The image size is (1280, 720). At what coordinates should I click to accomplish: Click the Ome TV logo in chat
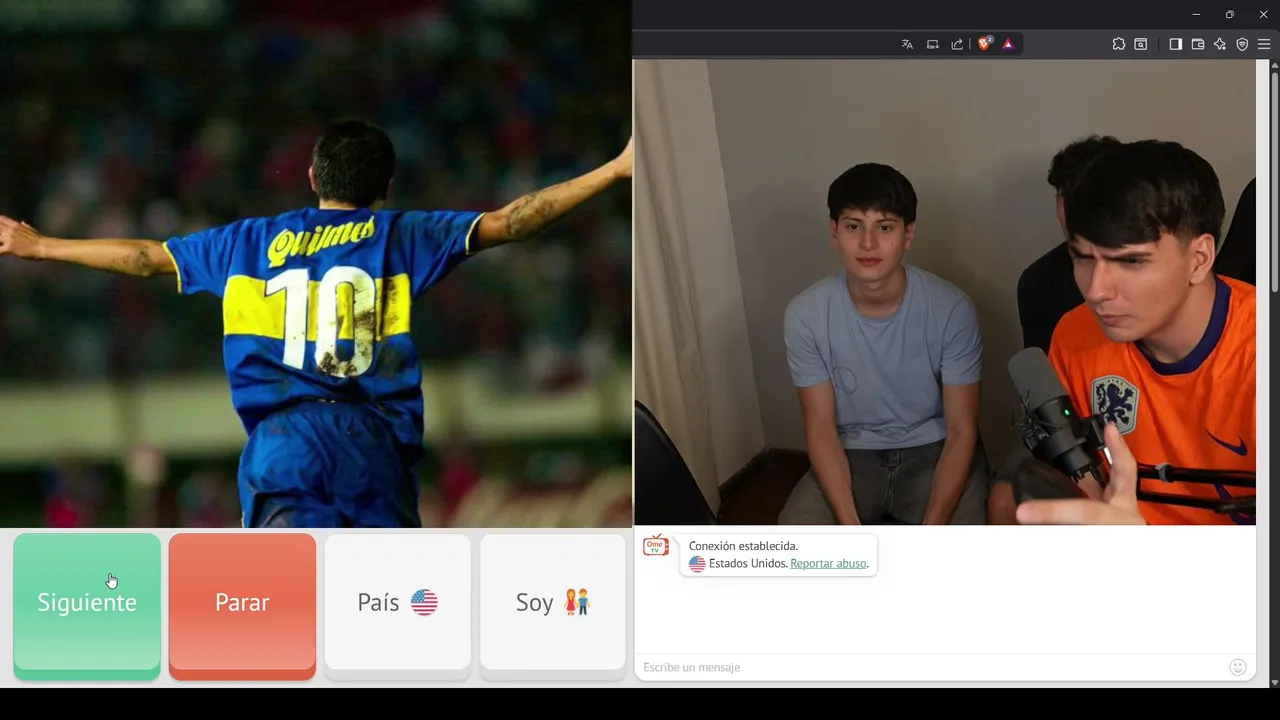coord(656,546)
